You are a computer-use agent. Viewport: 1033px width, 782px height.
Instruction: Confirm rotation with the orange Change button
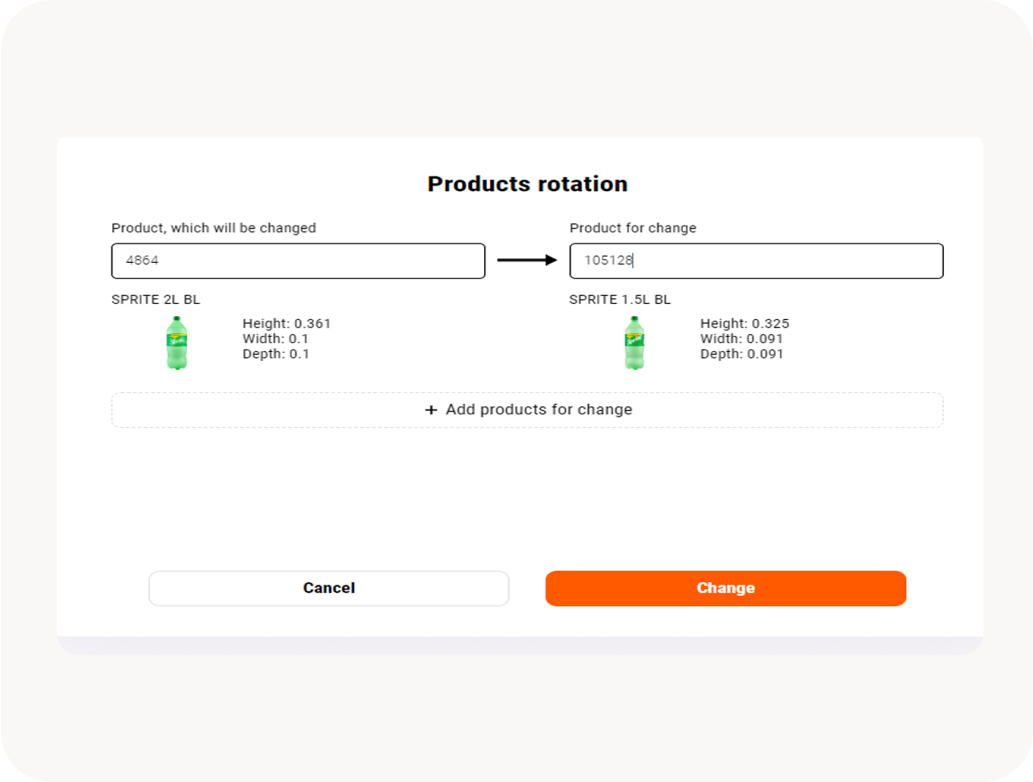(725, 588)
